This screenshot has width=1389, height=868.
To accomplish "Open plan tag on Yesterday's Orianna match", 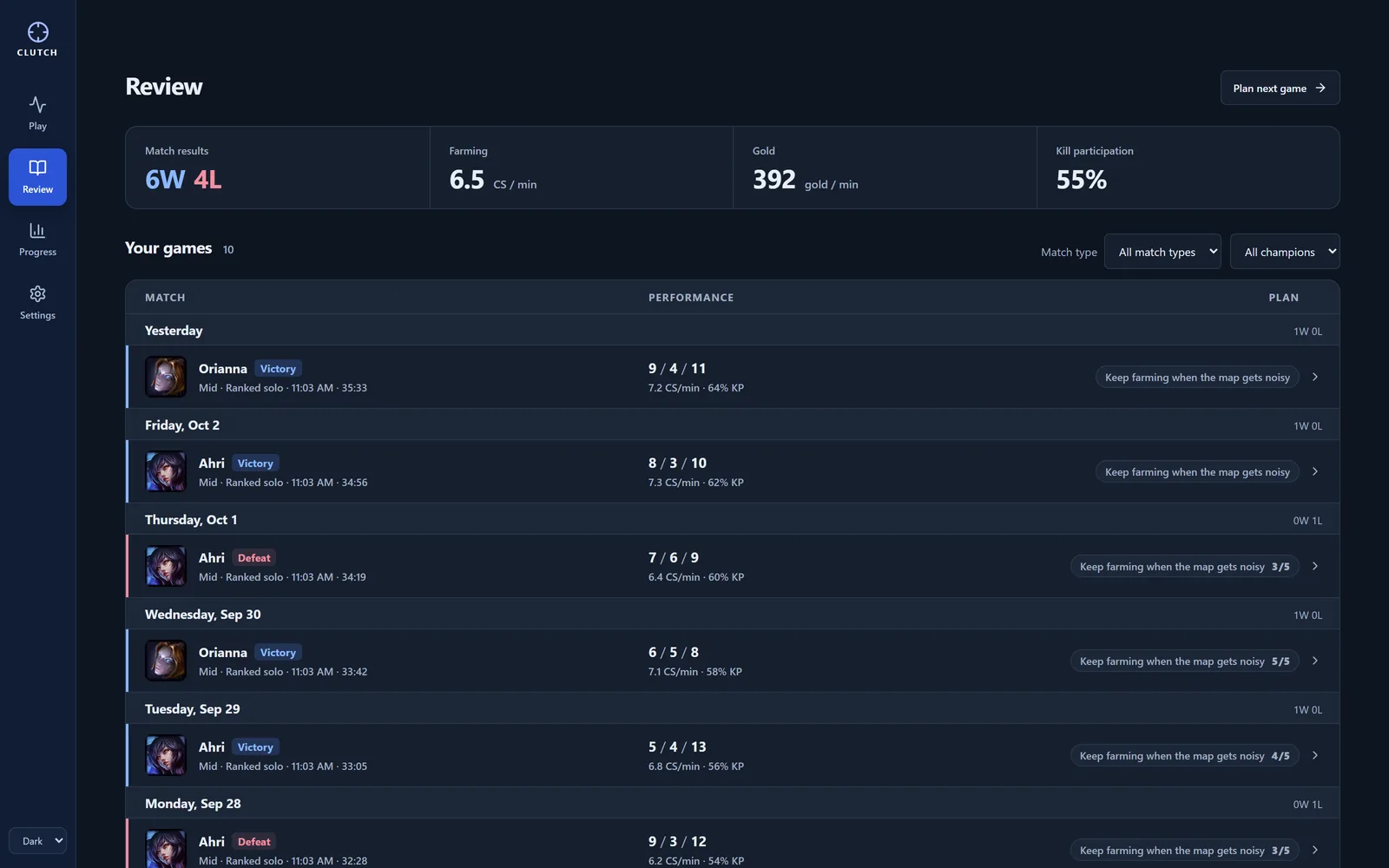I will [x=1197, y=377].
